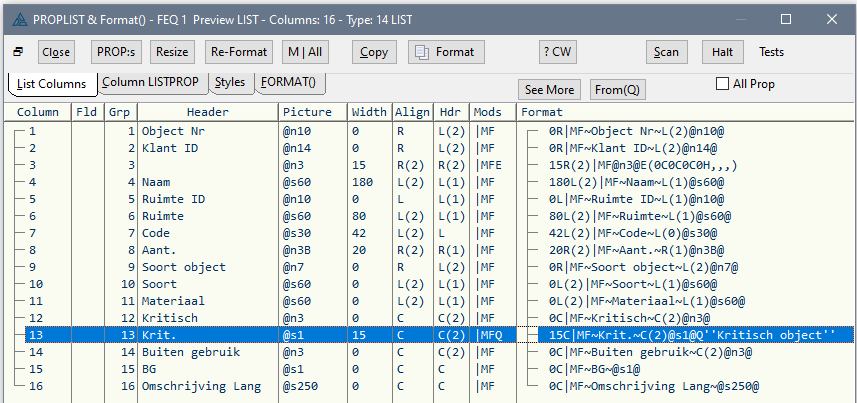Expand the format entry for Object Nr
Screen dimensions: 857x403
click(530, 131)
